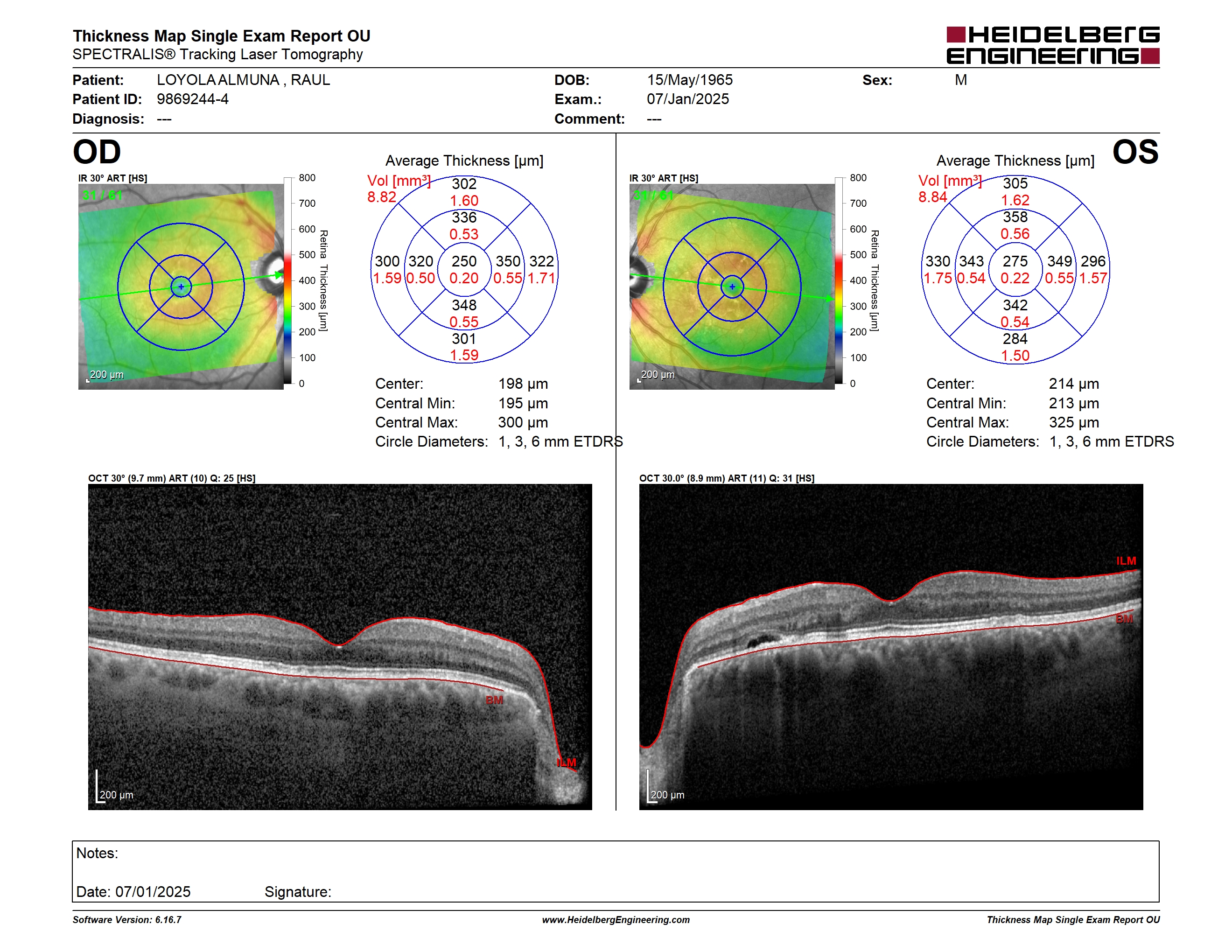This screenshot has width=1232, height=952.
Task: Select OS Central Min value 213 µm
Action: [1074, 403]
